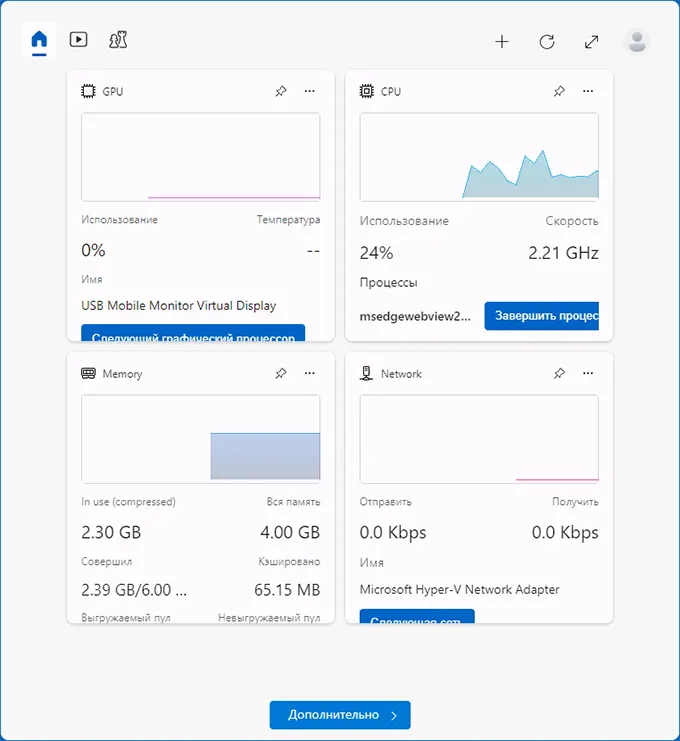Click the 24% CPU usage value
The image size is (680, 741).
tap(376, 253)
